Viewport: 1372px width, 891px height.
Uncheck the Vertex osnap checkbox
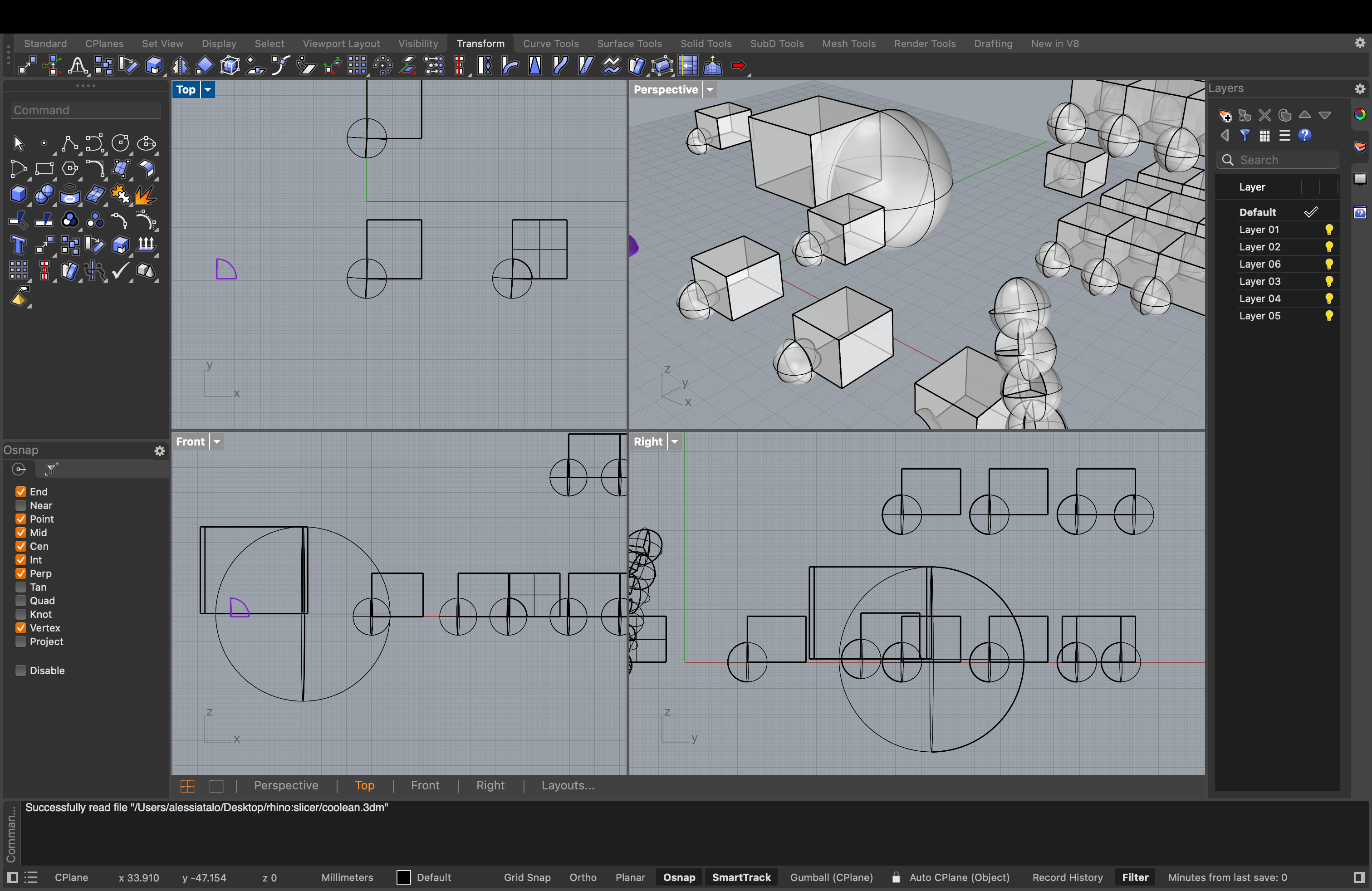[21, 627]
